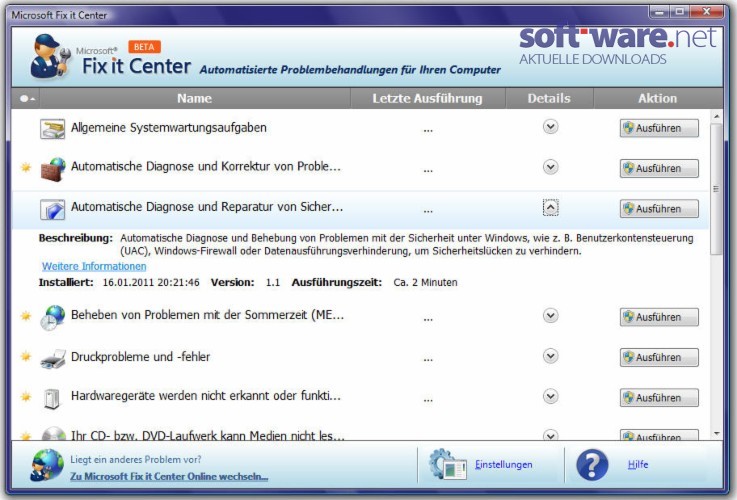
Task: Maximize the Microsoft Fix it Center window
Action: [x=680, y=12]
